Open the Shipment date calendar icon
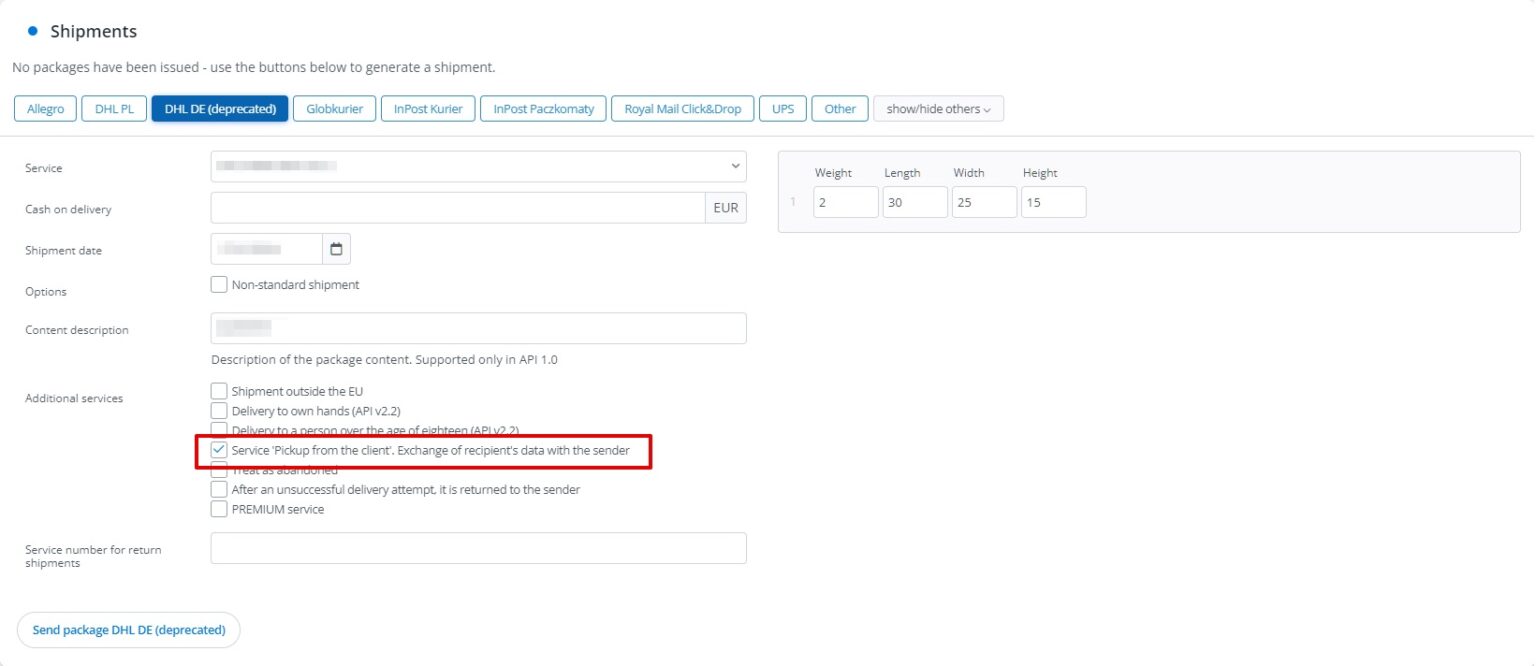The height and width of the screenshot is (666, 1536). click(336, 249)
